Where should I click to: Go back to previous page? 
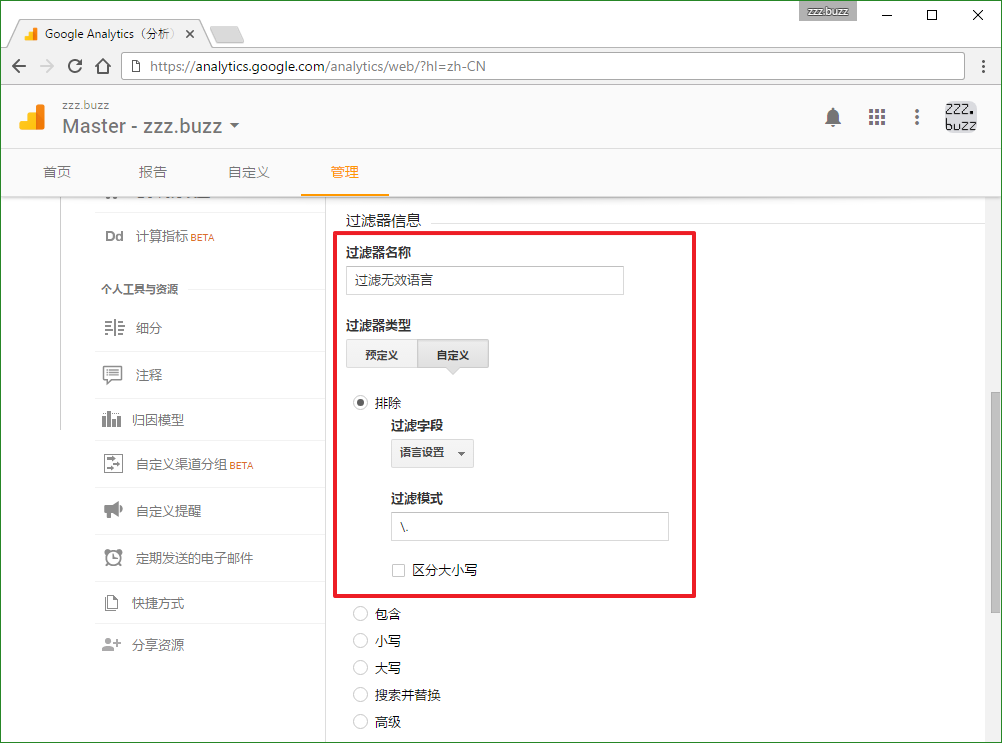coord(19,66)
